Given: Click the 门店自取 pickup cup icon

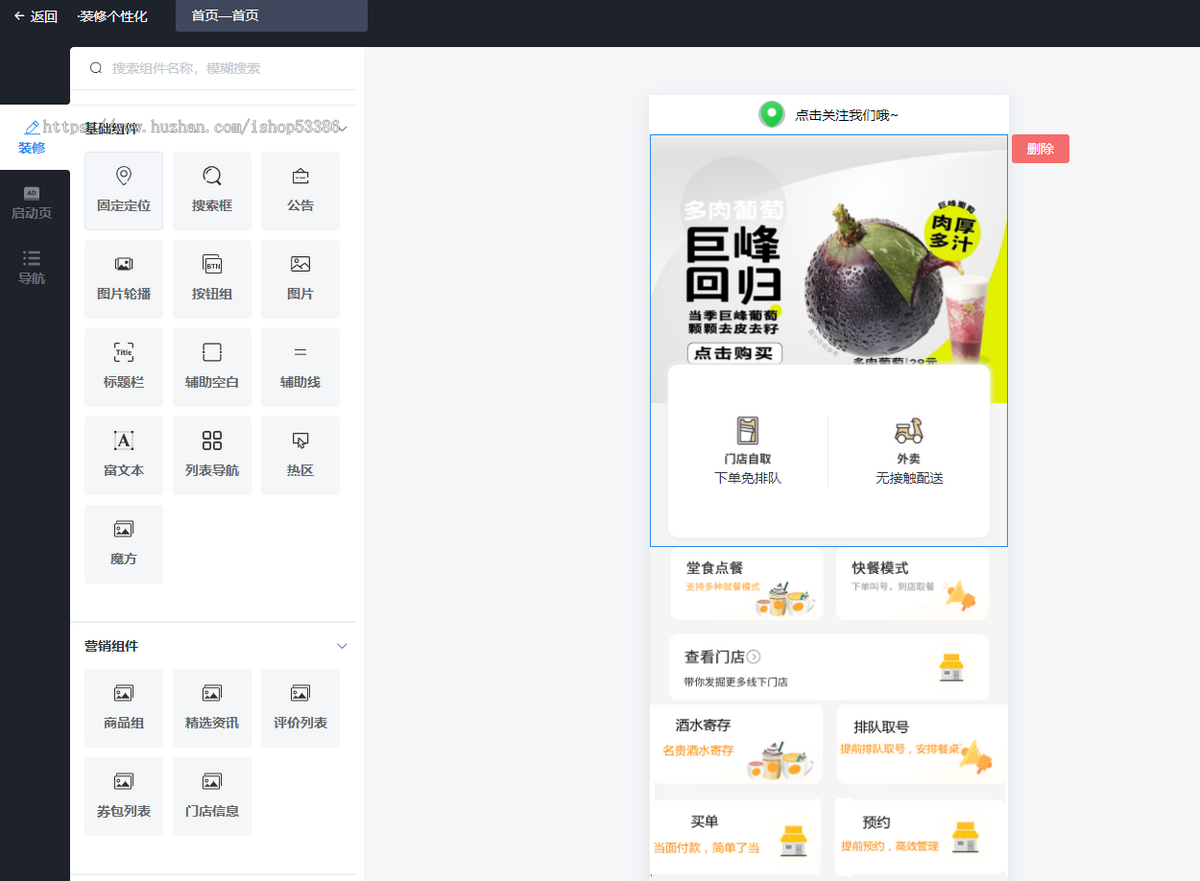Looking at the screenshot, I should click(747, 431).
